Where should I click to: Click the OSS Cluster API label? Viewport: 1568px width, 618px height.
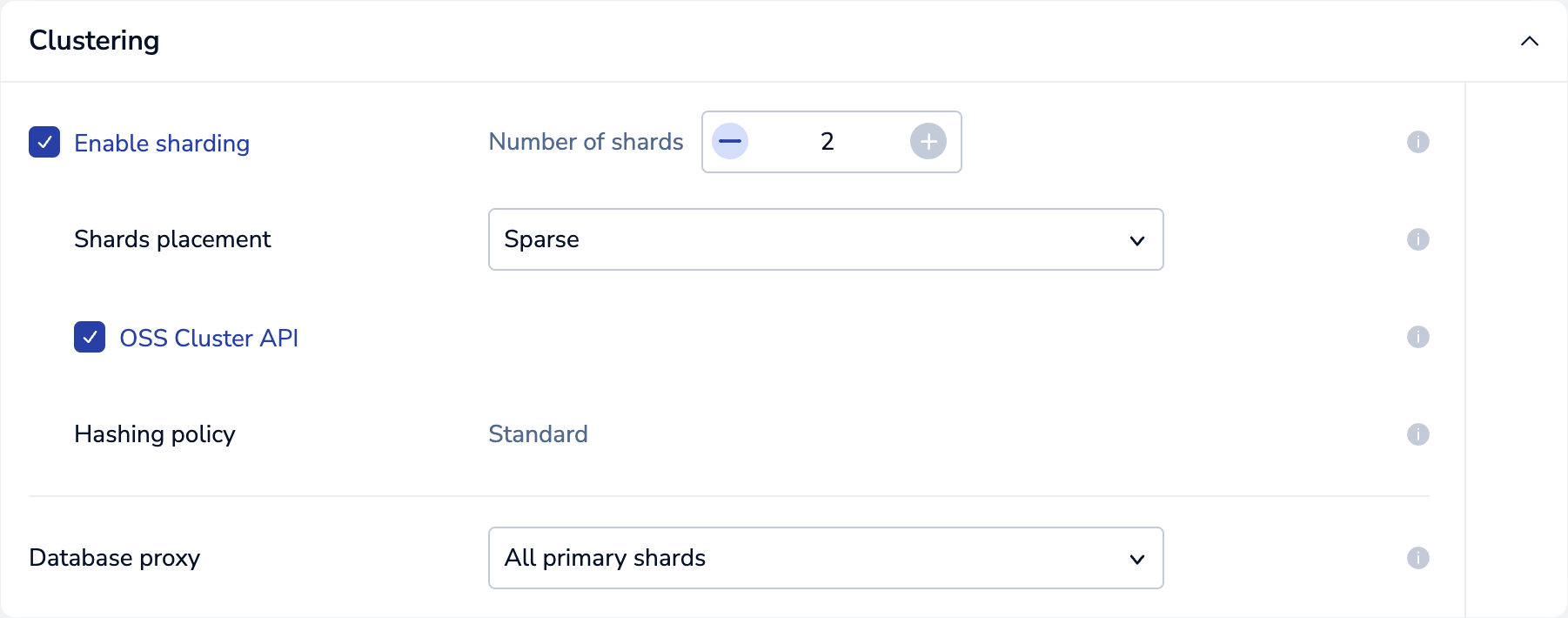coord(209,338)
